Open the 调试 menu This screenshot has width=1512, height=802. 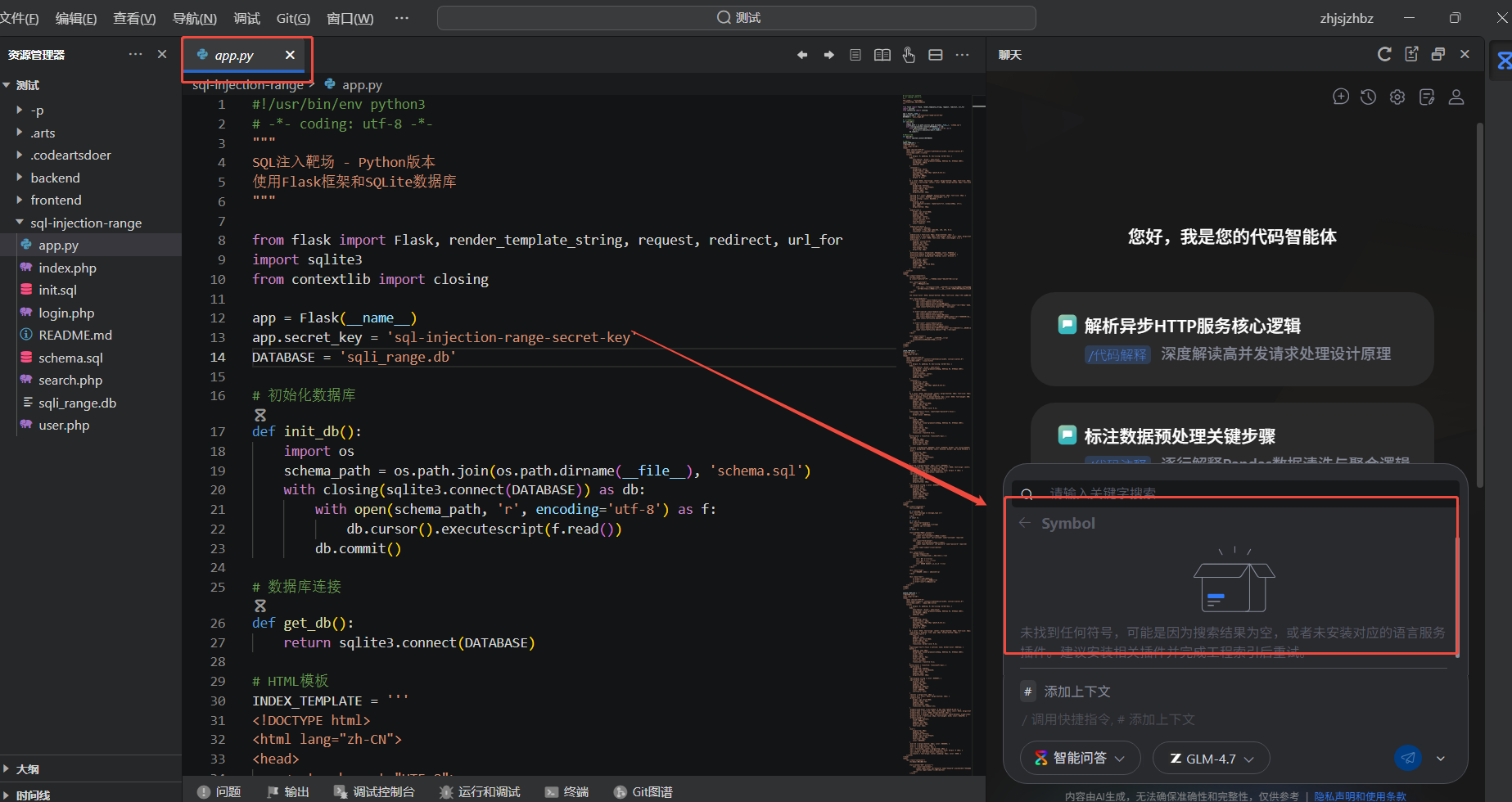(x=246, y=18)
